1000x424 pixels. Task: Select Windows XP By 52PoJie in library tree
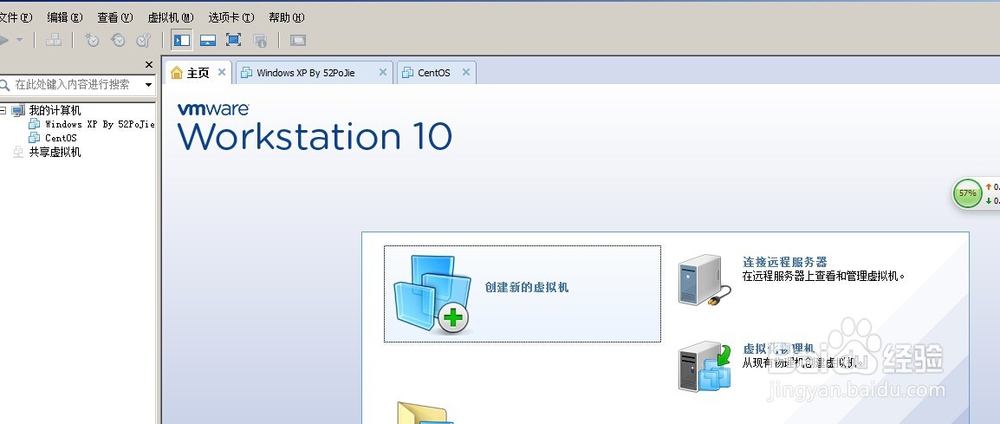[x=99, y=124]
